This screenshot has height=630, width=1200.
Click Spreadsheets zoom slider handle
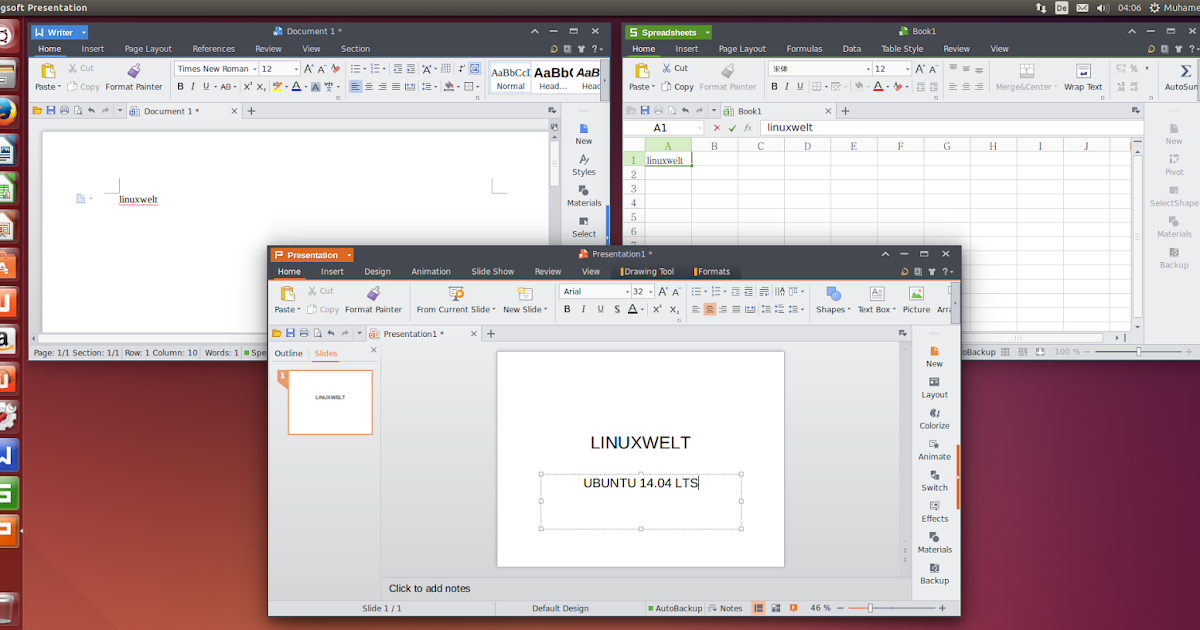(1138, 352)
